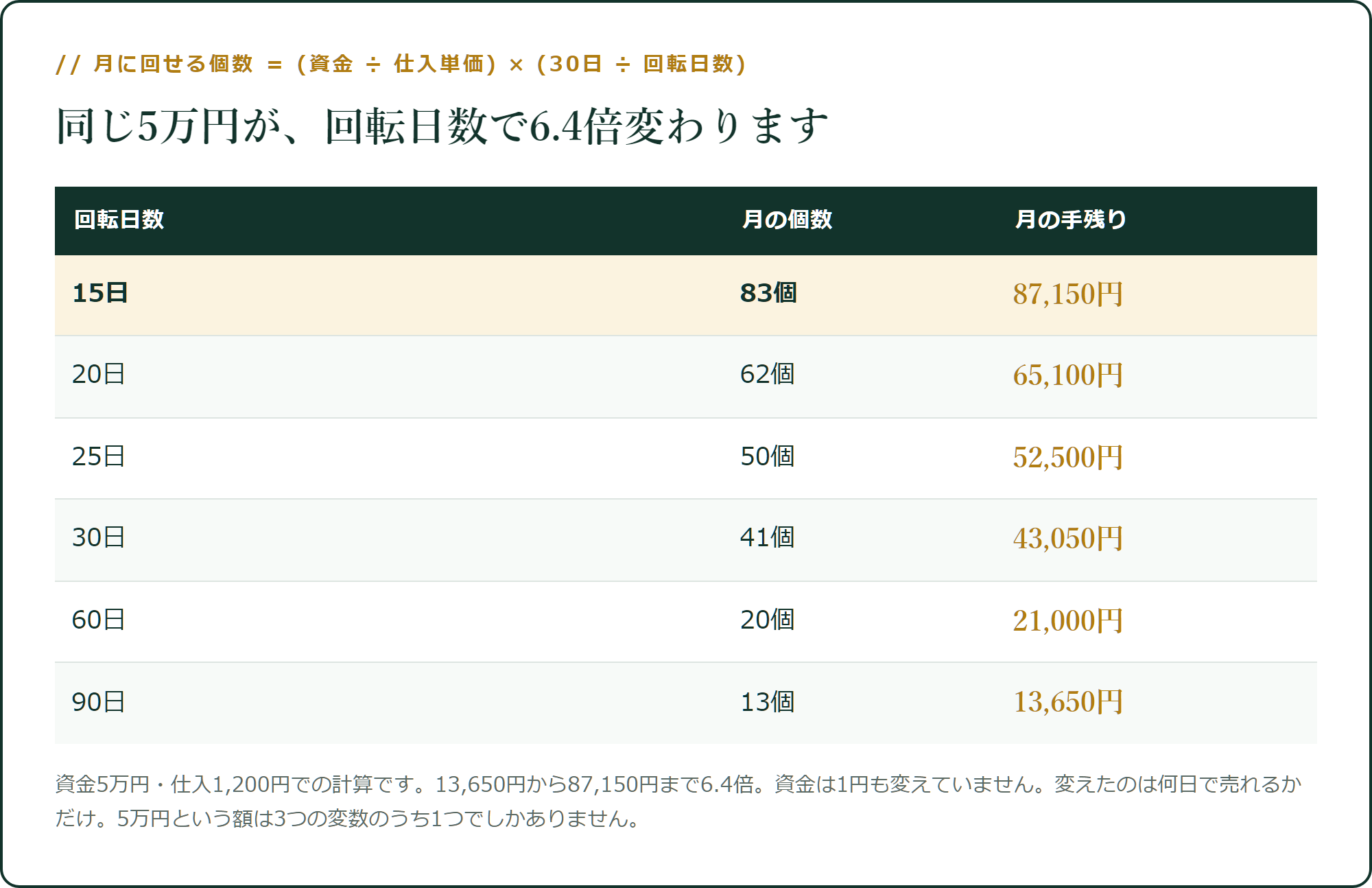This screenshot has width=1372, height=888.
Task: Click the formula line starting with 月に回せる個数
Action: point(401,64)
